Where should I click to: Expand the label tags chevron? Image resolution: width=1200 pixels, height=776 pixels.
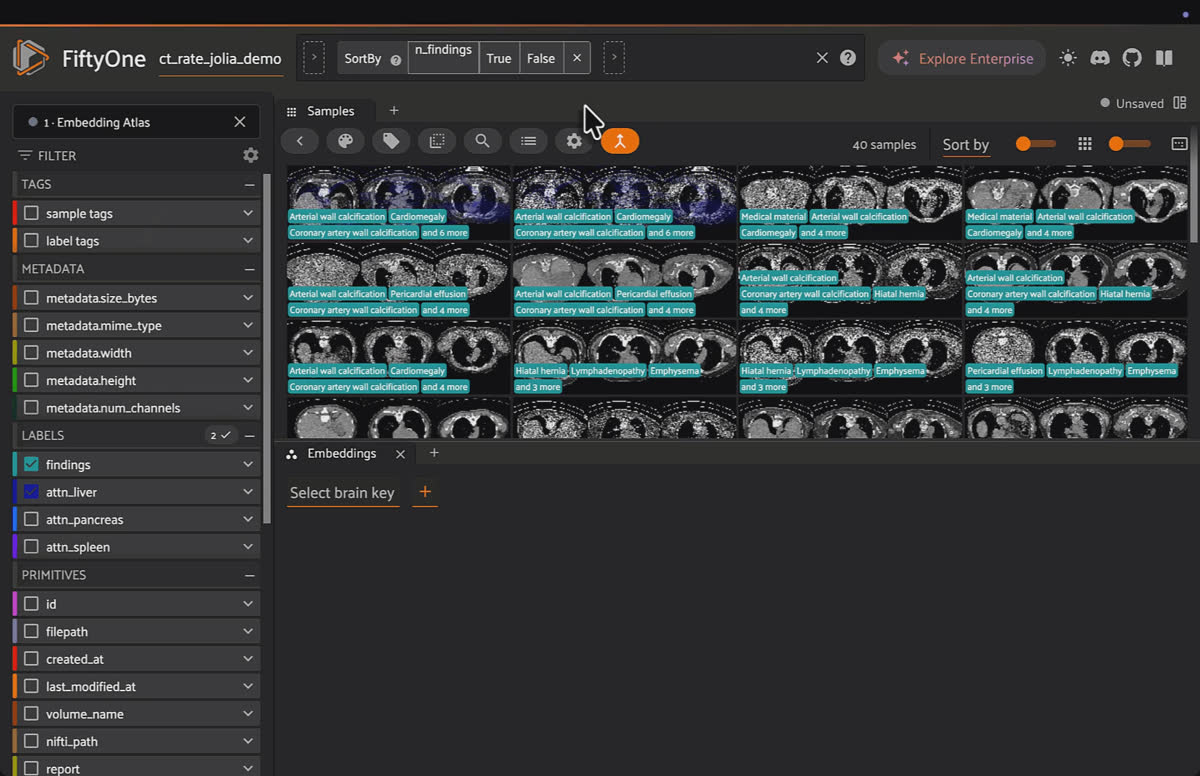pyautogui.click(x=248, y=241)
